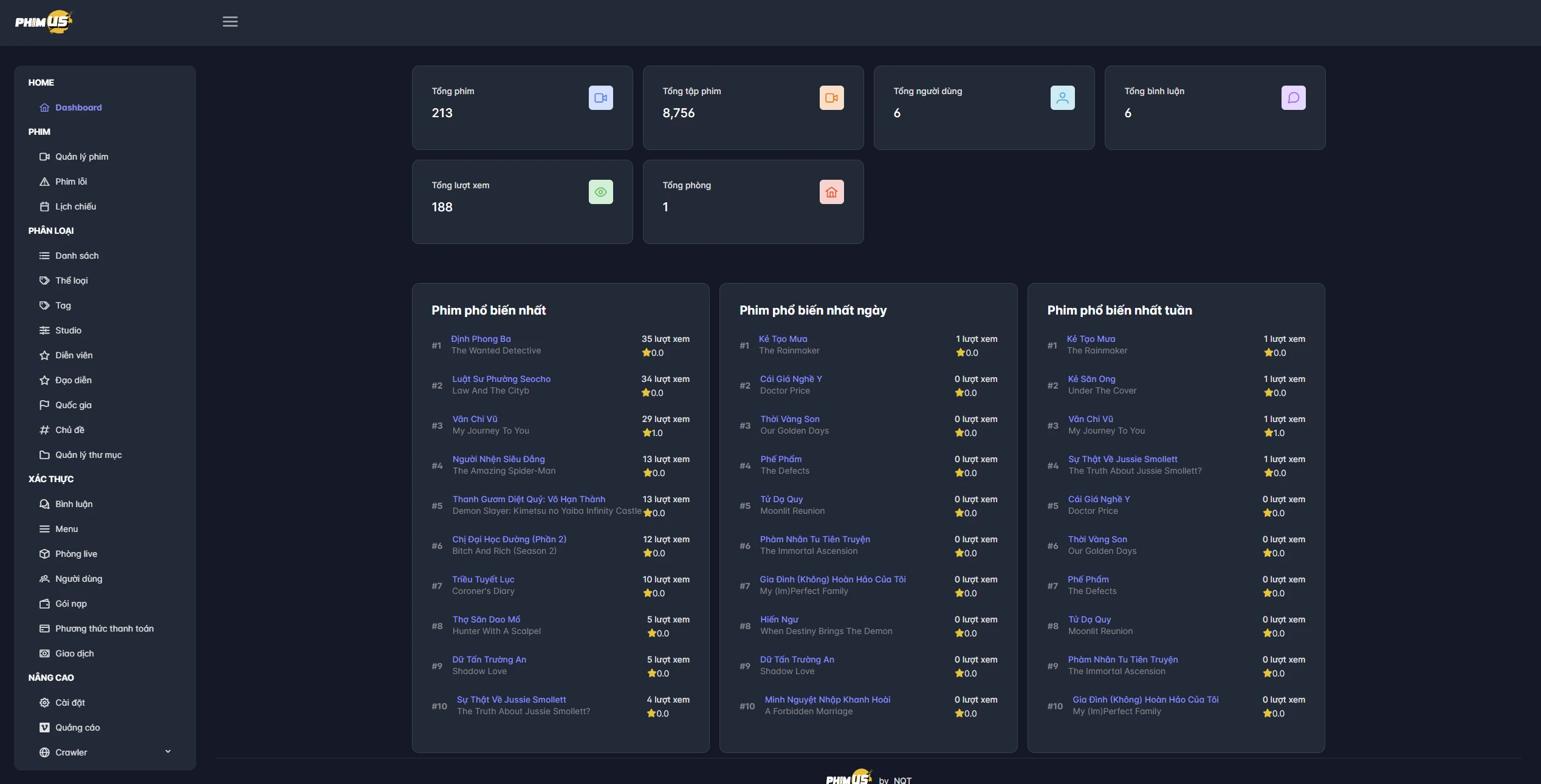
Task: Click the Kẻ Tạo Mưa movie link
Action: click(782, 339)
